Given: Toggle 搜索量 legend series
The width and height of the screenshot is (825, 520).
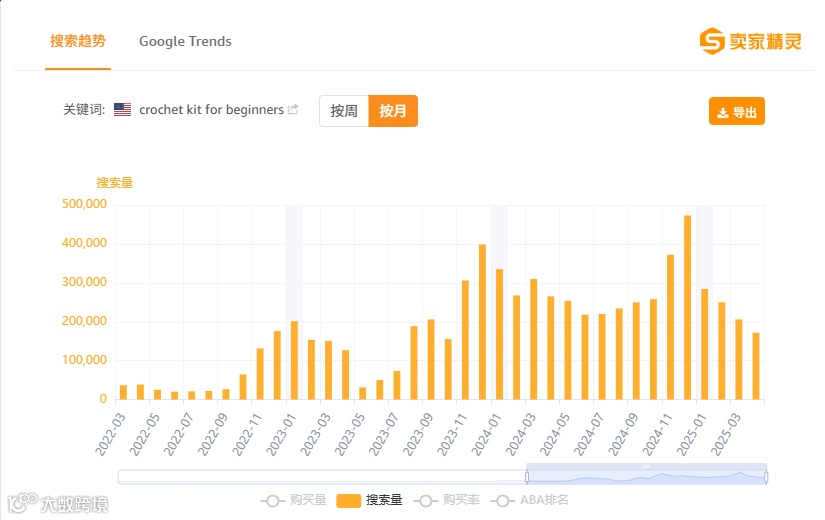Looking at the screenshot, I should pos(369,500).
